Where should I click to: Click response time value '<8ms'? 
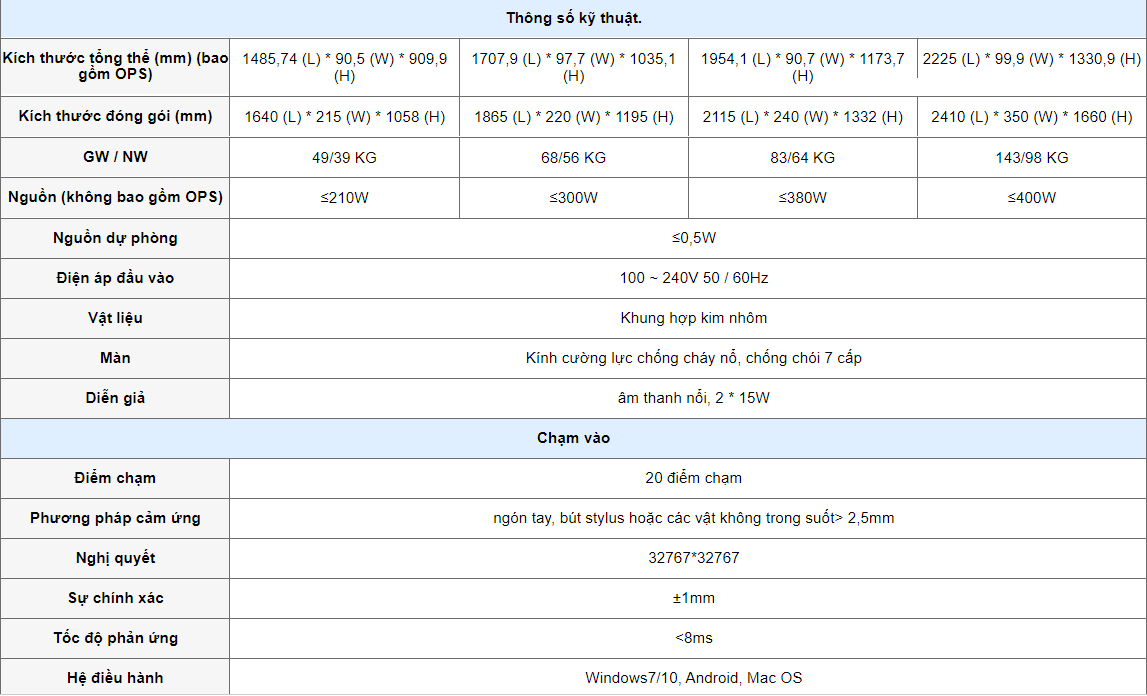coord(693,638)
